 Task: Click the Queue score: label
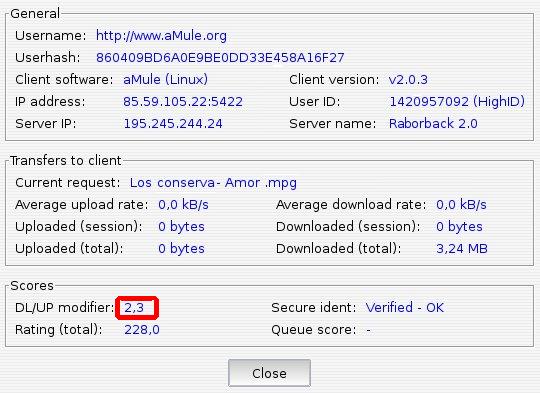click(314, 330)
